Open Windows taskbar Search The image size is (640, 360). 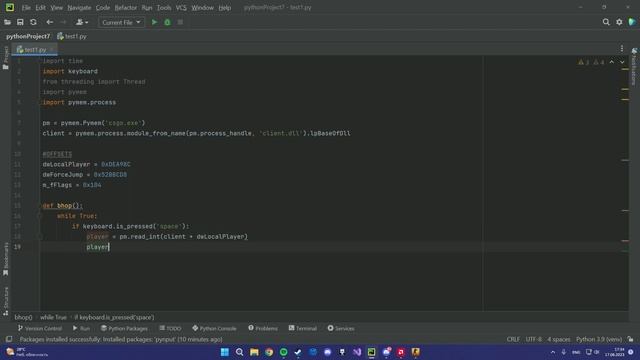tap(239, 352)
